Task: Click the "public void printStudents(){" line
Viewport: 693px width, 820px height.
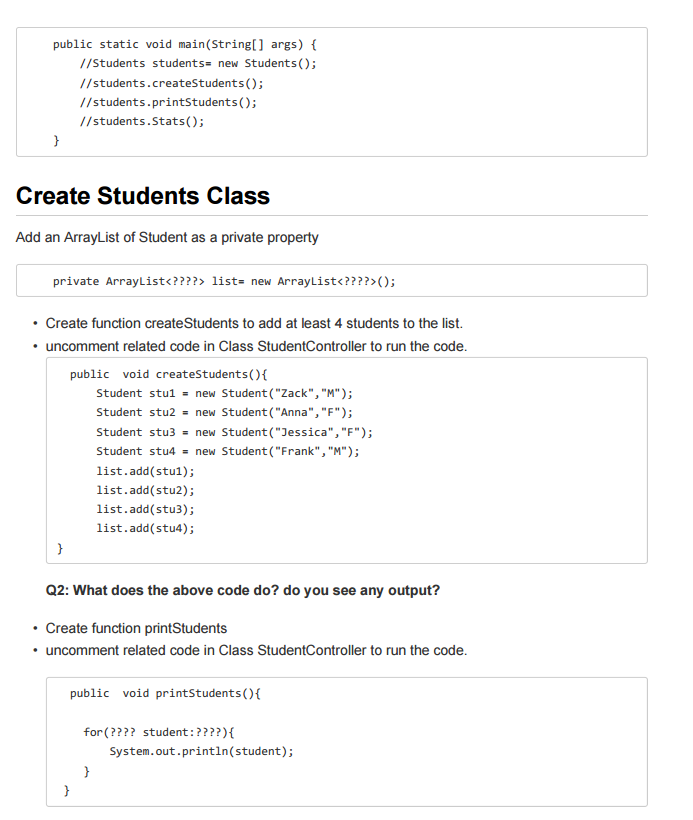Action: pos(166,693)
